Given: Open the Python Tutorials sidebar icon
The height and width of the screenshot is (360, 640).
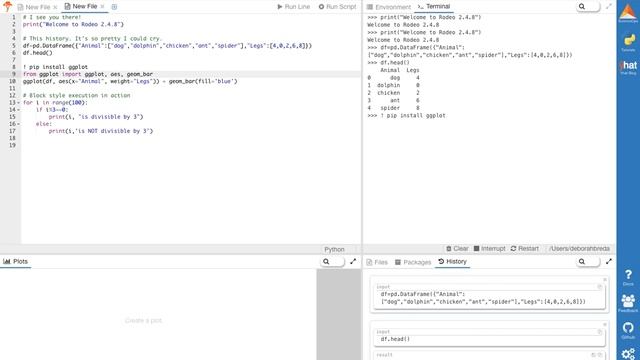Looking at the screenshot, I should pyautogui.click(x=628, y=42).
